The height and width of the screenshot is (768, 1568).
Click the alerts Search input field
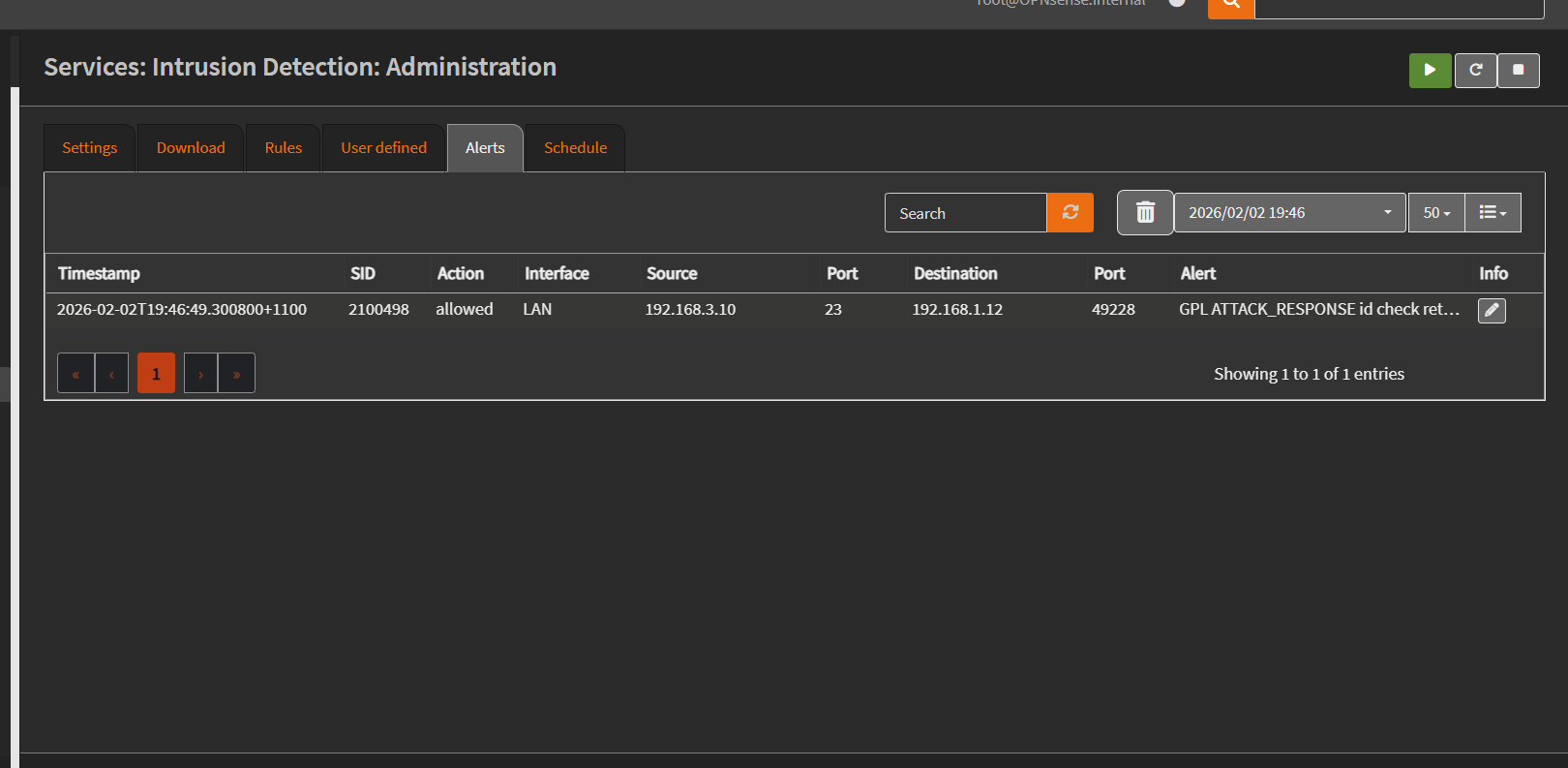pos(965,213)
